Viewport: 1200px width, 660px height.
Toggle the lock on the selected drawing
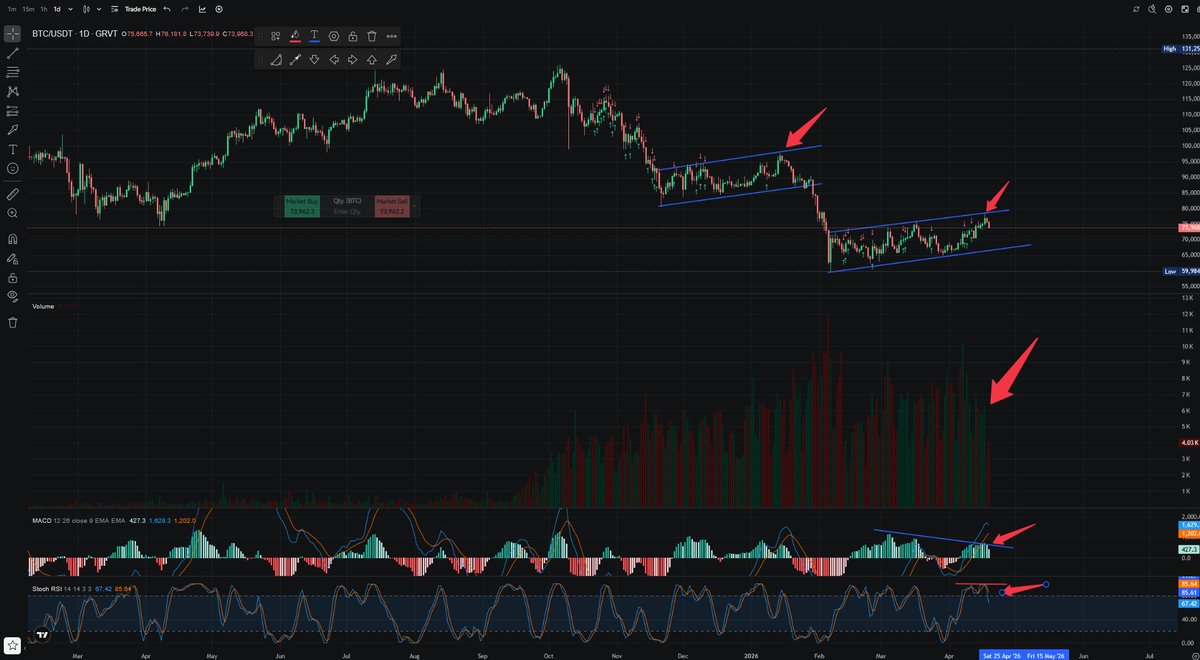point(352,36)
